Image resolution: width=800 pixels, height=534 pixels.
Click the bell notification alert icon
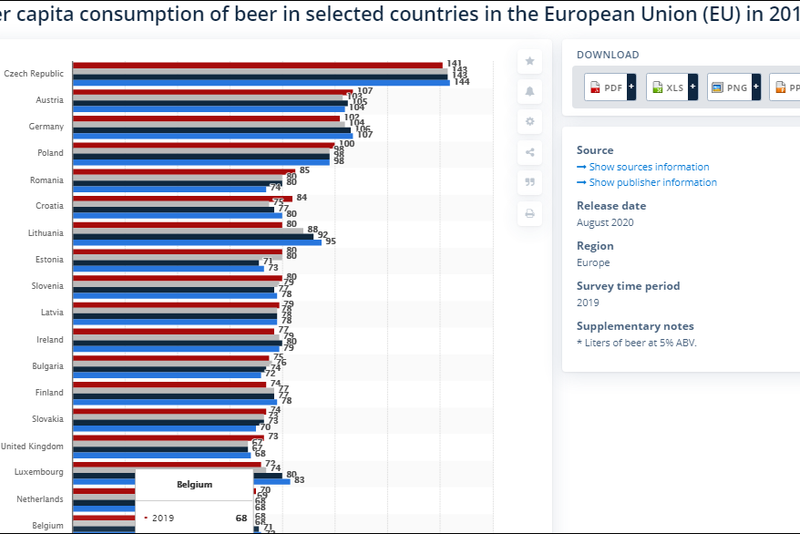(529, 91)
